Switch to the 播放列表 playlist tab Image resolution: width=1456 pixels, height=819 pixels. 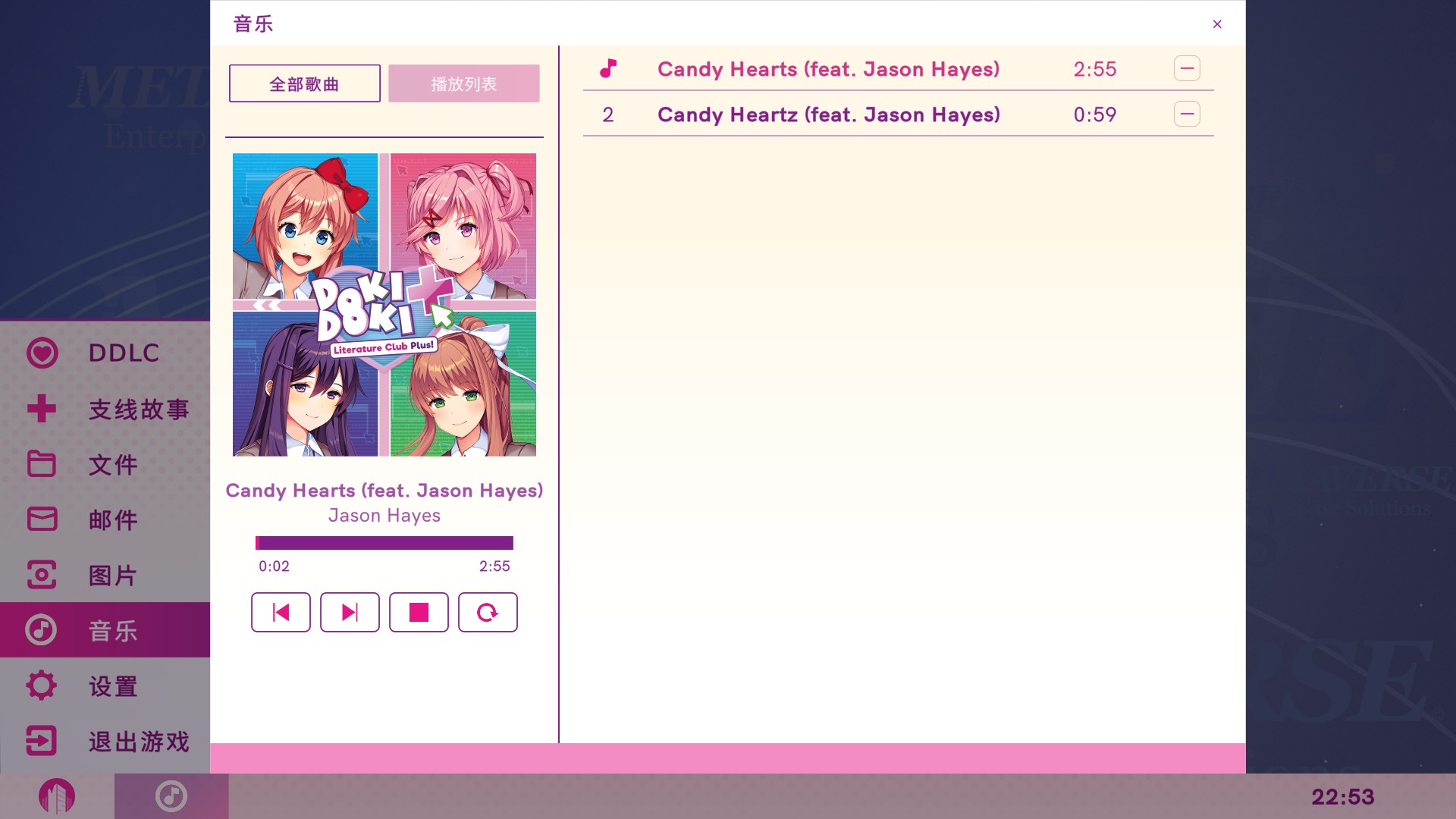click(464, 83)
